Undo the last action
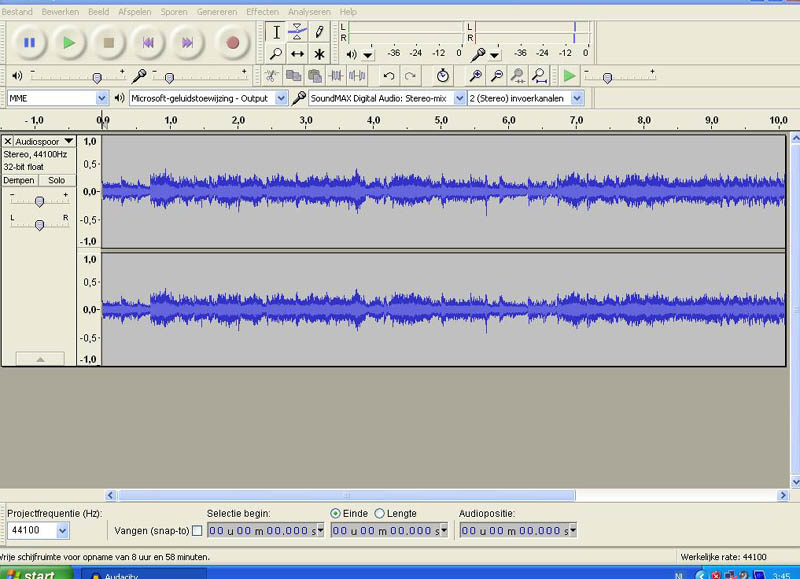800x579 pixels. [389, 76]
